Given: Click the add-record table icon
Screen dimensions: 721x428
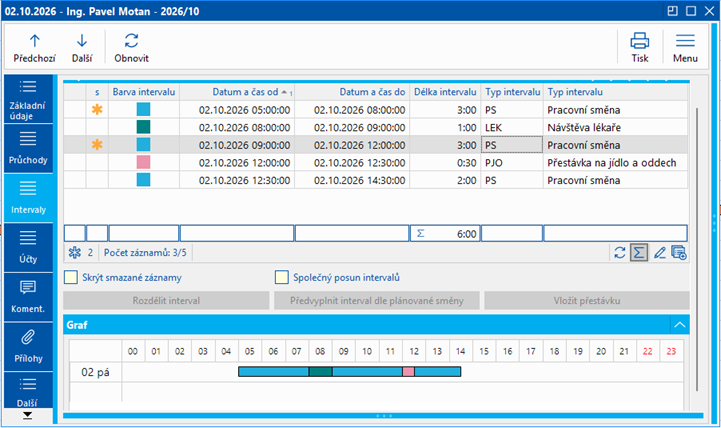Looking at the screenshot, I should [679, 252].
